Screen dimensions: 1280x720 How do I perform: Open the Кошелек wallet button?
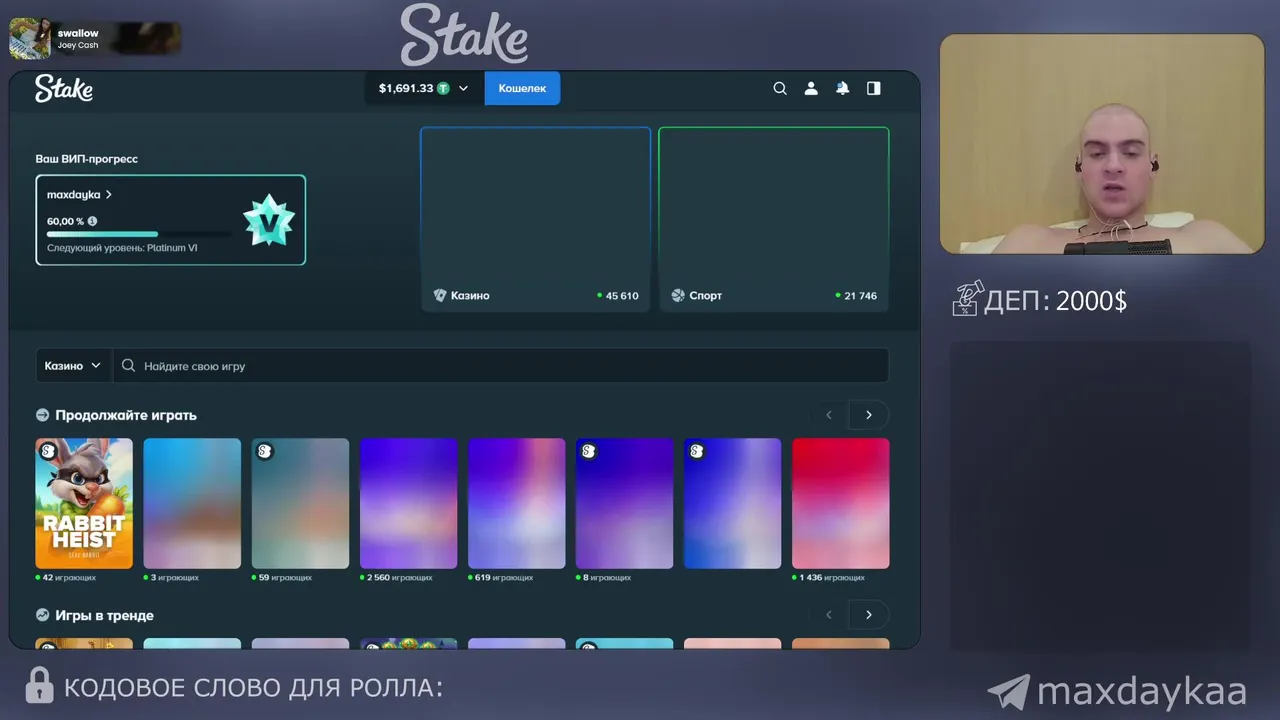point(522,88)
